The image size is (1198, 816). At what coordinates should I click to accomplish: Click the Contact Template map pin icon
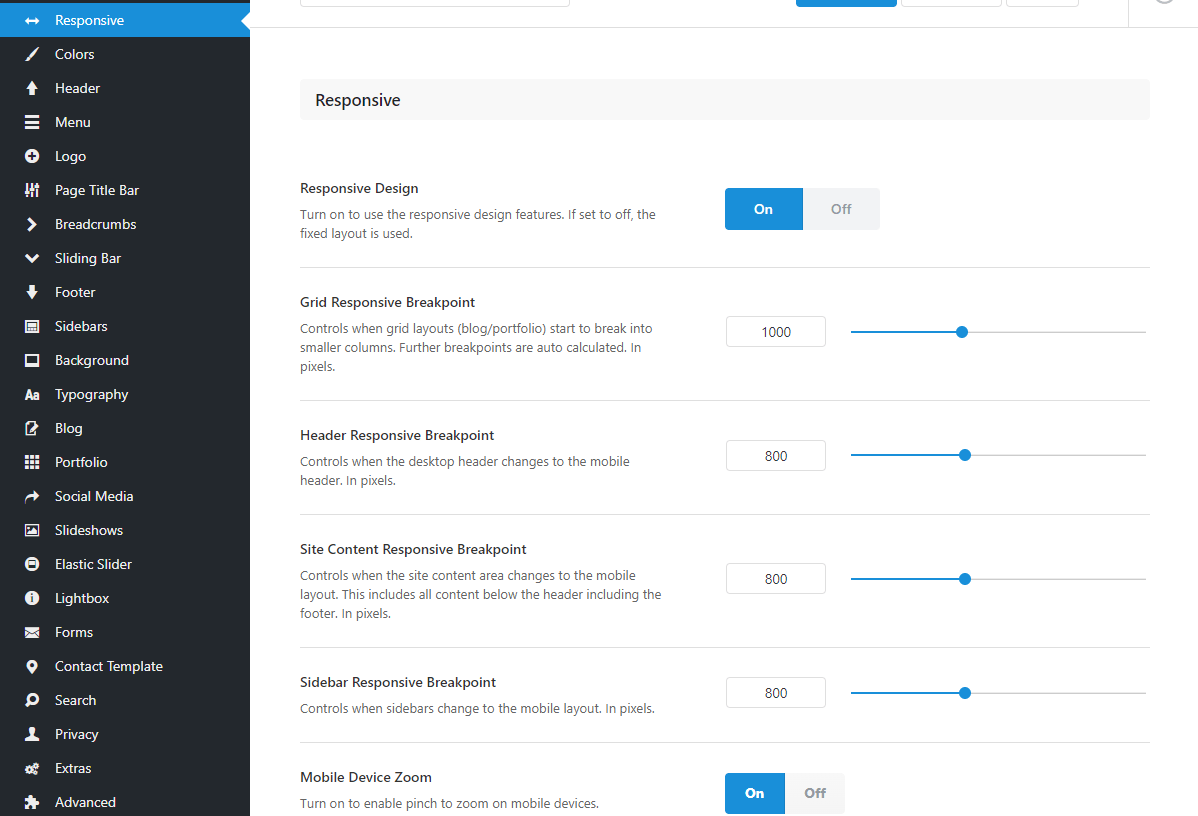(32, 666)
